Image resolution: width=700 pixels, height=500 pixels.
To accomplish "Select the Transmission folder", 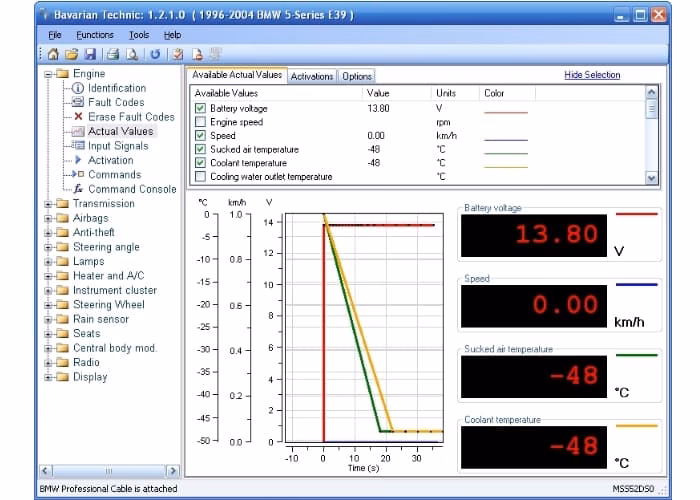I will [104, 204].
